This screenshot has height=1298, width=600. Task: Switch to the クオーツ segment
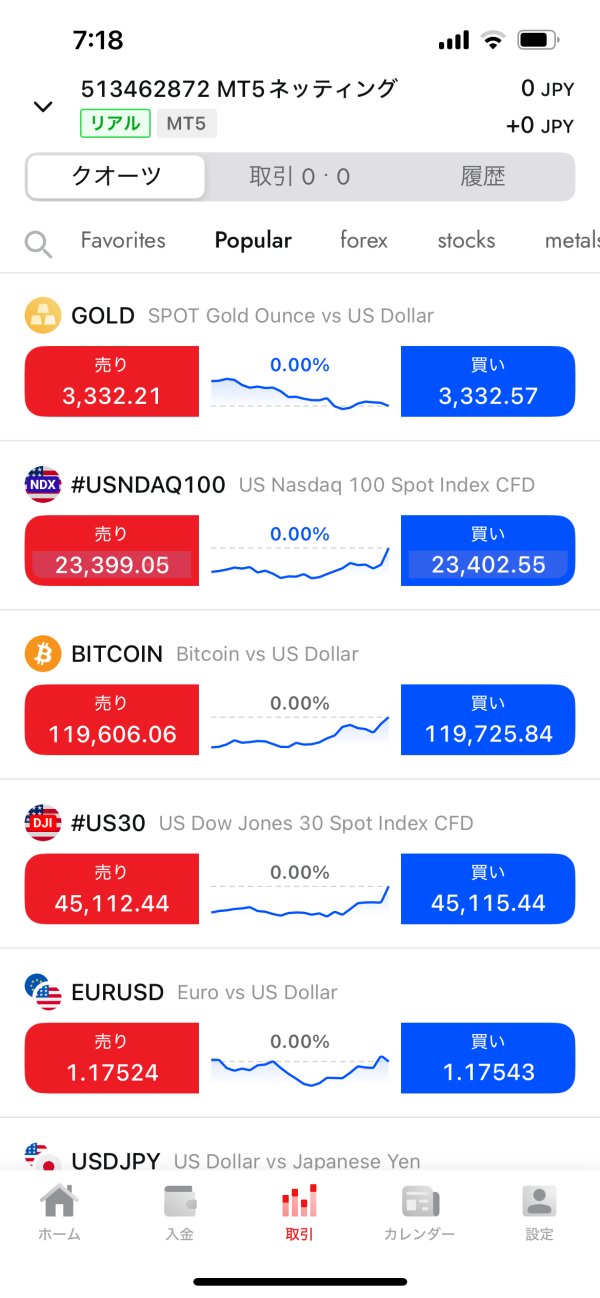[x=116, y=177]
